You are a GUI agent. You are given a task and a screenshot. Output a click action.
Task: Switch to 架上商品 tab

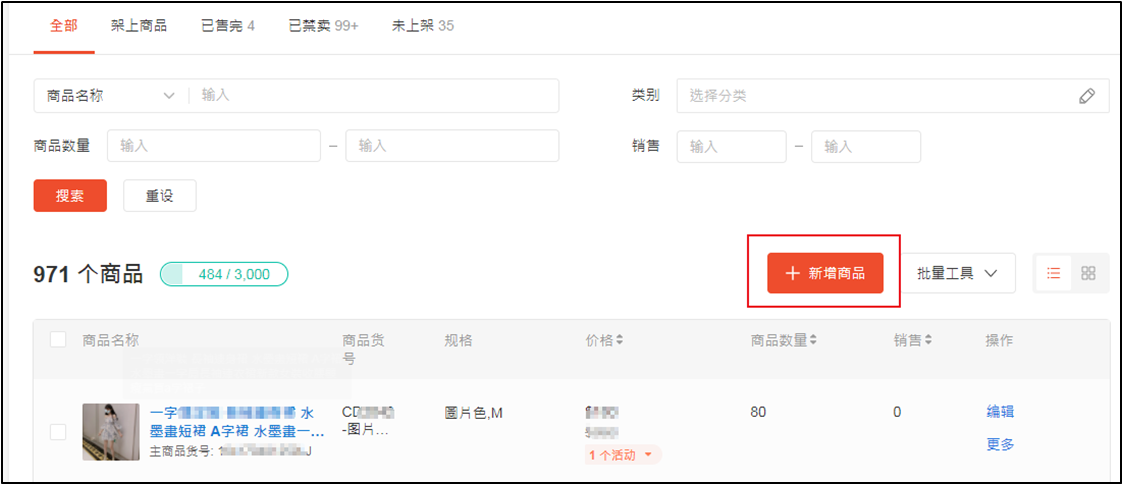139,27
